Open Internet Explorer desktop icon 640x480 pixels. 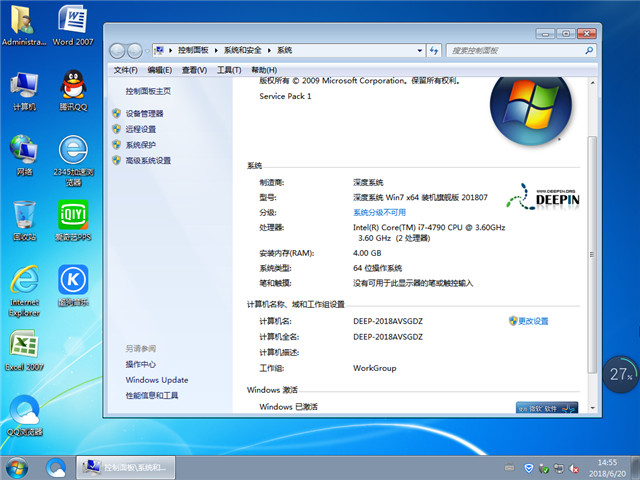pyautogui.click(x=24, y=291)
